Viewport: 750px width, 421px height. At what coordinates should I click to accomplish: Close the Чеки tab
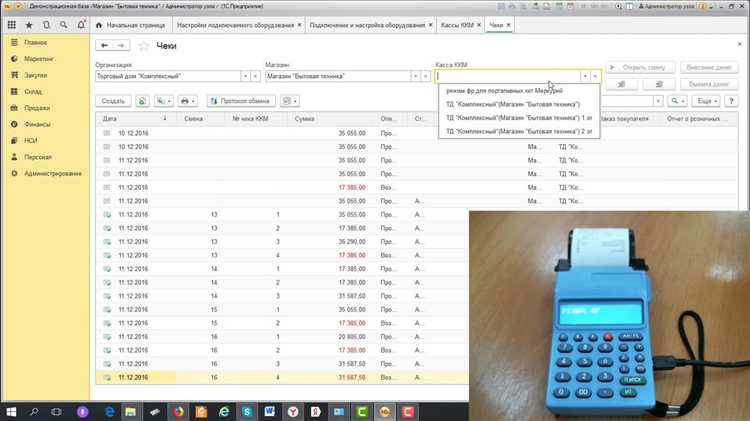coord(508,25)
